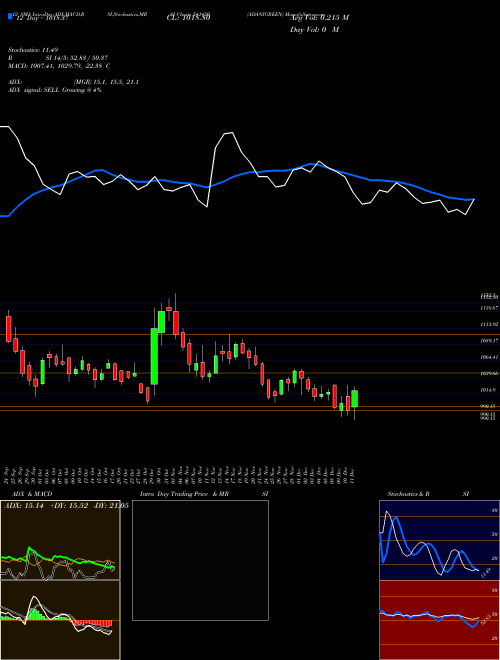The width and height of the screenshot is (500, 660).
Task: Click the tallest green candlestick in late October
Action: click(154, 357)
